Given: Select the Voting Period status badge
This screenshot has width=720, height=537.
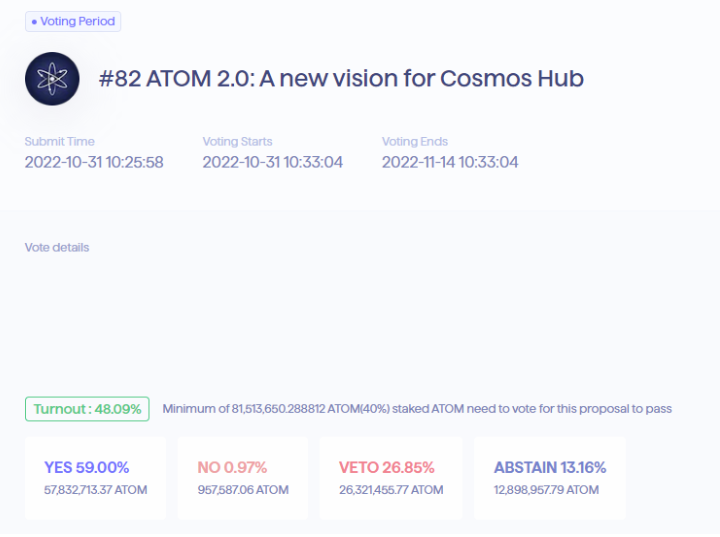Looking at the screenshot, I should pos(73,22).
